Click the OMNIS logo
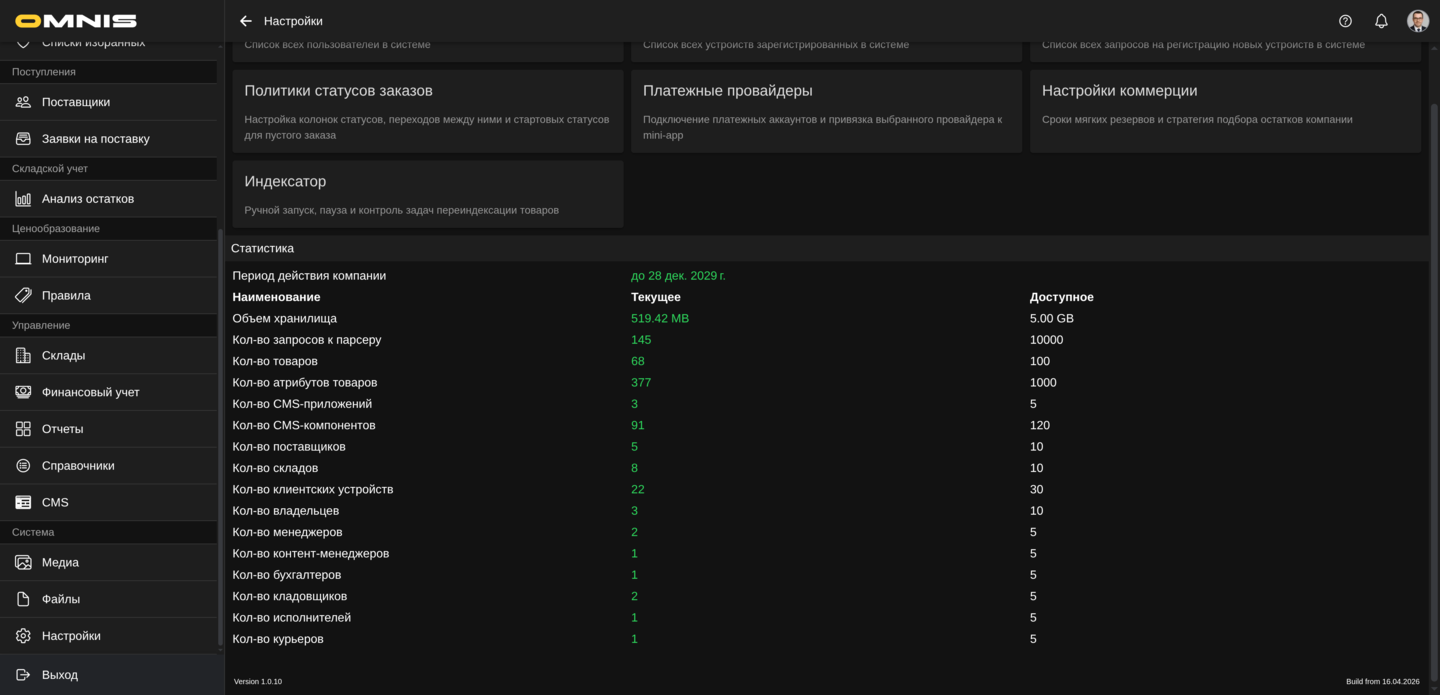 [x=76, y=21]
